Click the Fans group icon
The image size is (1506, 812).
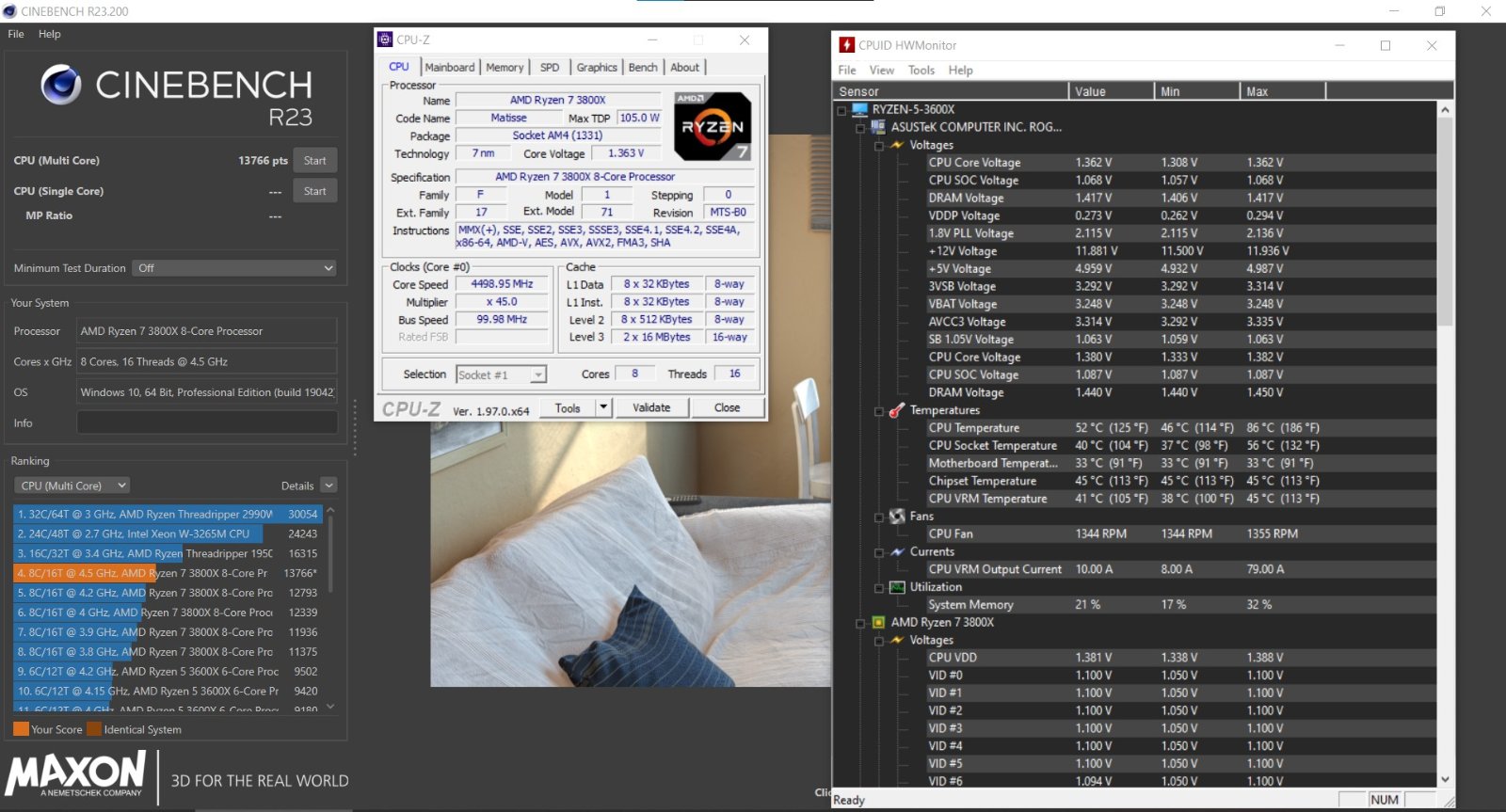897,517
